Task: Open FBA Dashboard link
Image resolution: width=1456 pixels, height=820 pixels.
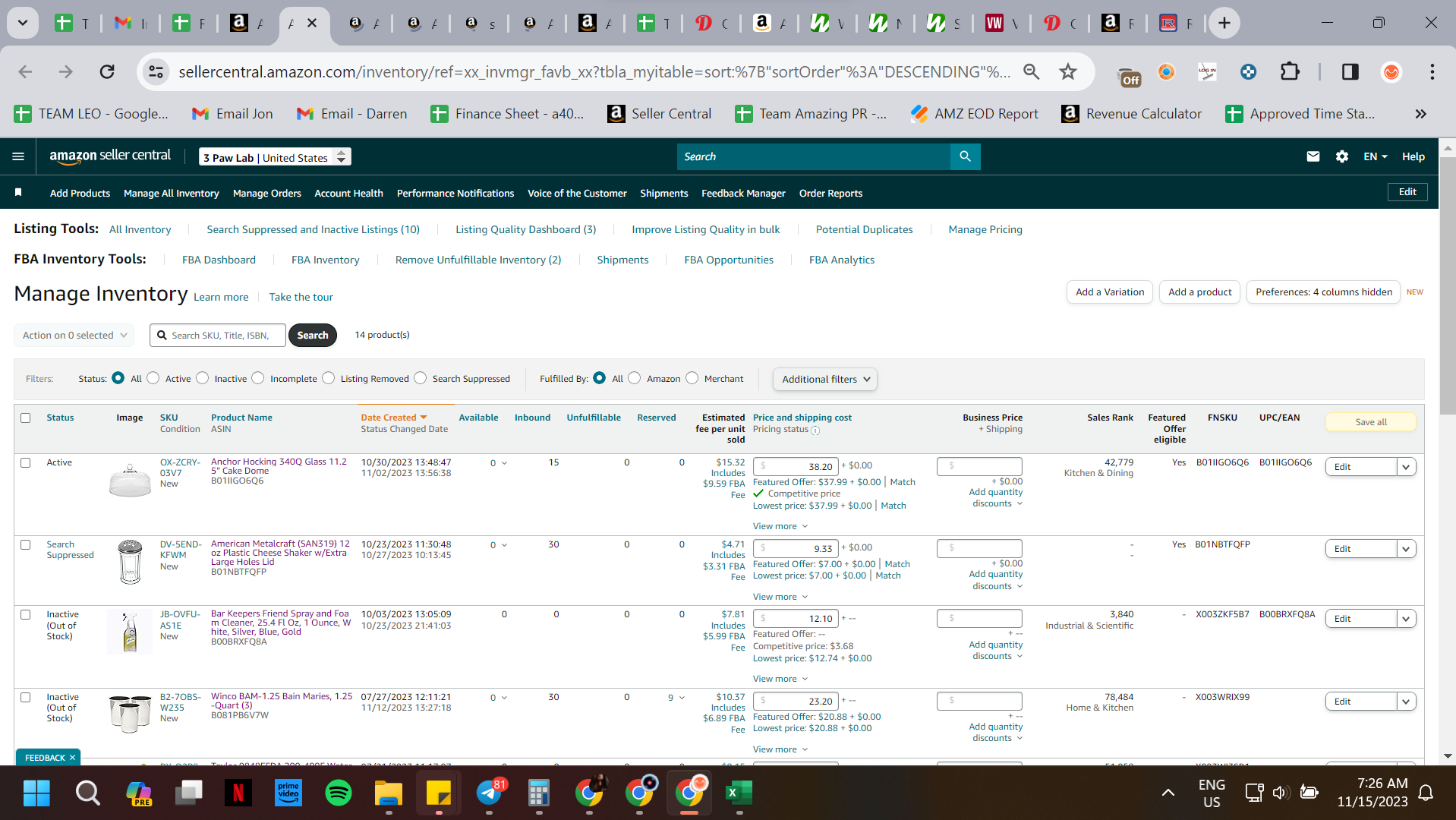Action: (219, 260)
